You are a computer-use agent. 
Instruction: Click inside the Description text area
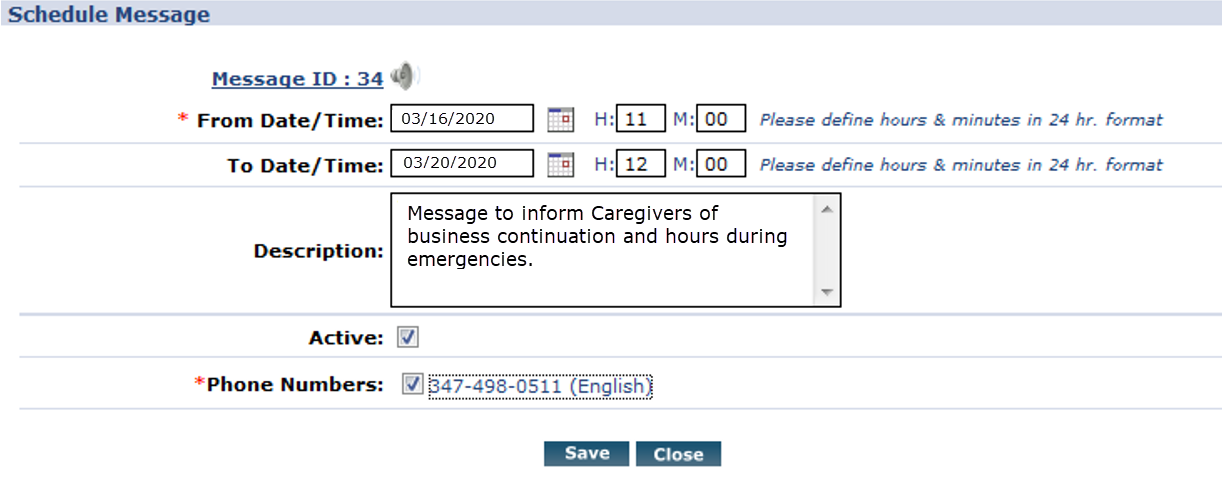(600, 250)
